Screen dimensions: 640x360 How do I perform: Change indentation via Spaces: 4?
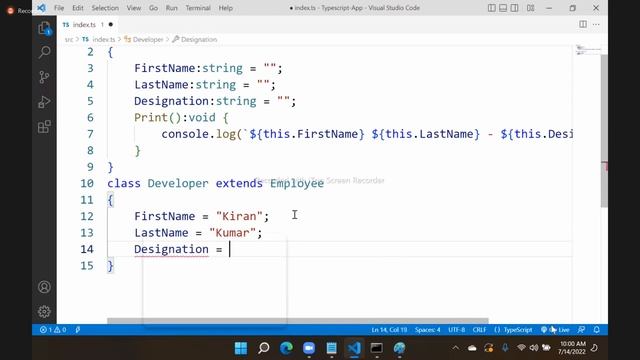[427, 329]
